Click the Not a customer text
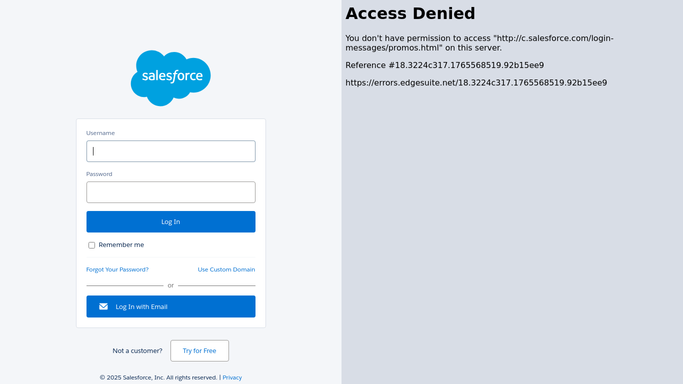The width and height of the screenshot is (683, 384). click(x=137, y=350)
